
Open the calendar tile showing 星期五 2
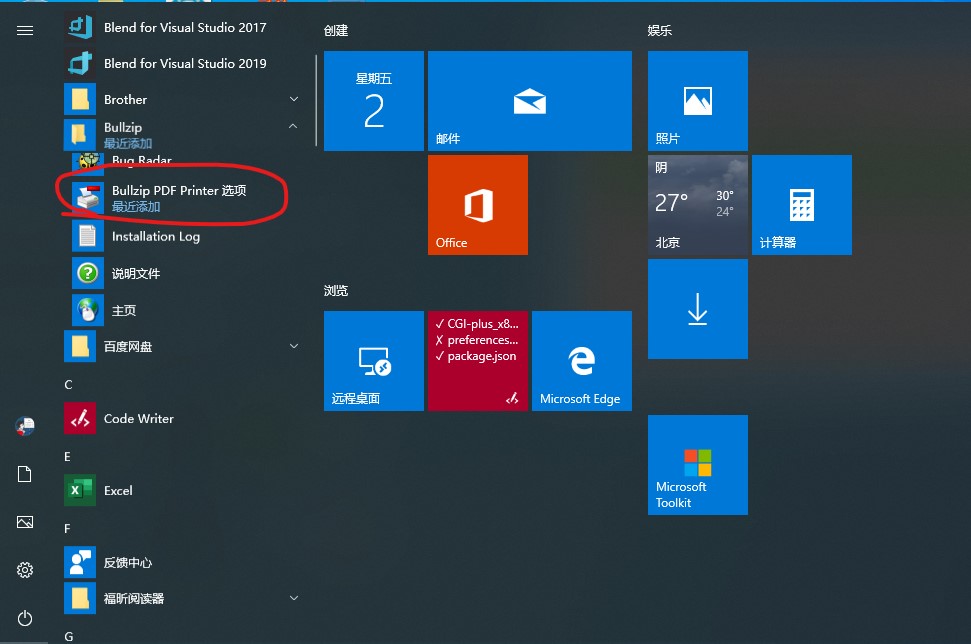(374, 101)
